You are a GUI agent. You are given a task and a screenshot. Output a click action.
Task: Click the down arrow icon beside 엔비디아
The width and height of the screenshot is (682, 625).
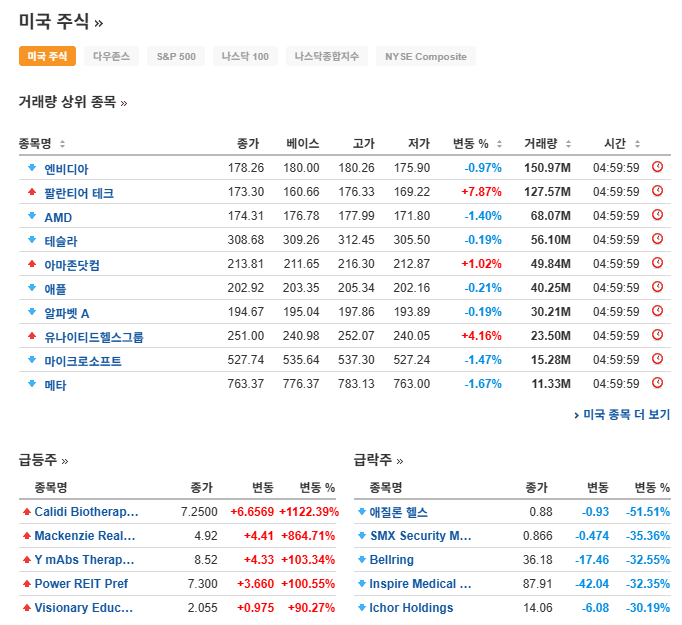(32, 167)
